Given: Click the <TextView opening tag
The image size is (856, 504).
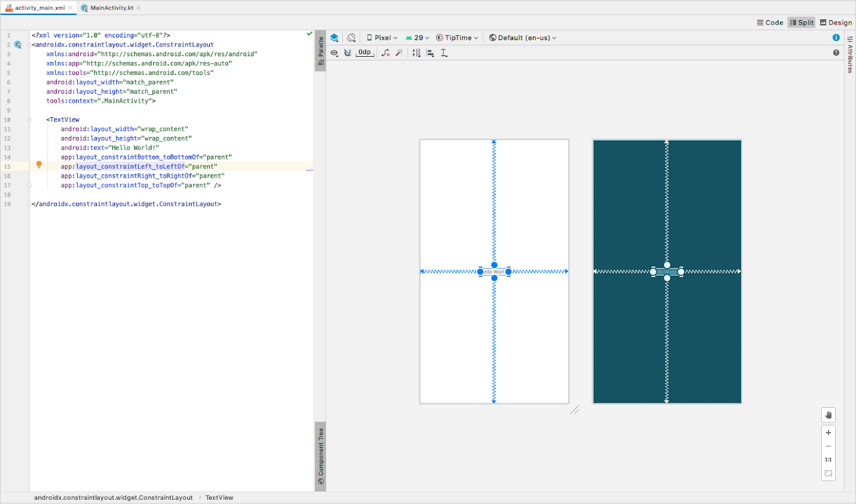Looking at the screenshot, I should click(x=63, y=120).
